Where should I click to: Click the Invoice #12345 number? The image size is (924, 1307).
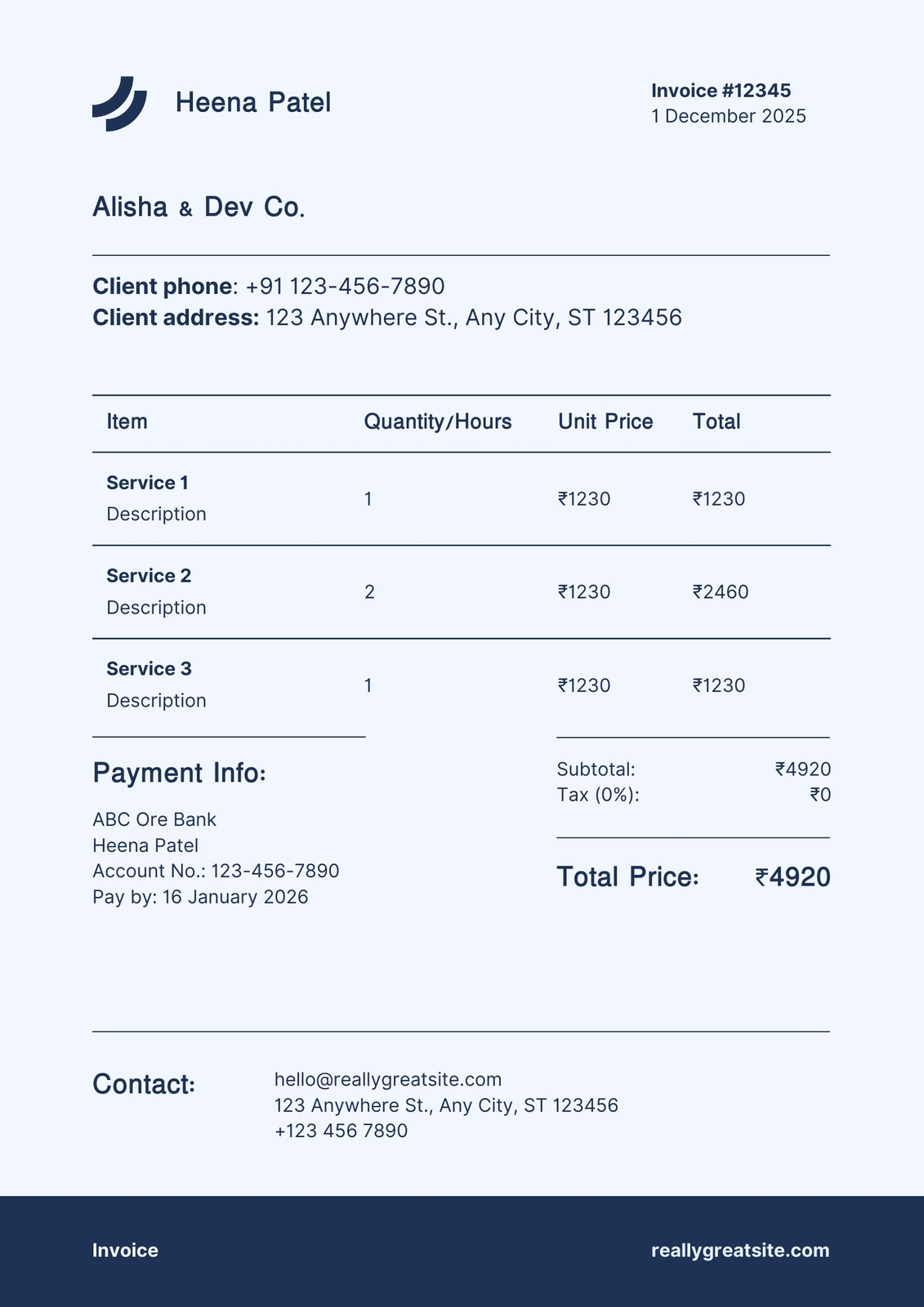721,91
